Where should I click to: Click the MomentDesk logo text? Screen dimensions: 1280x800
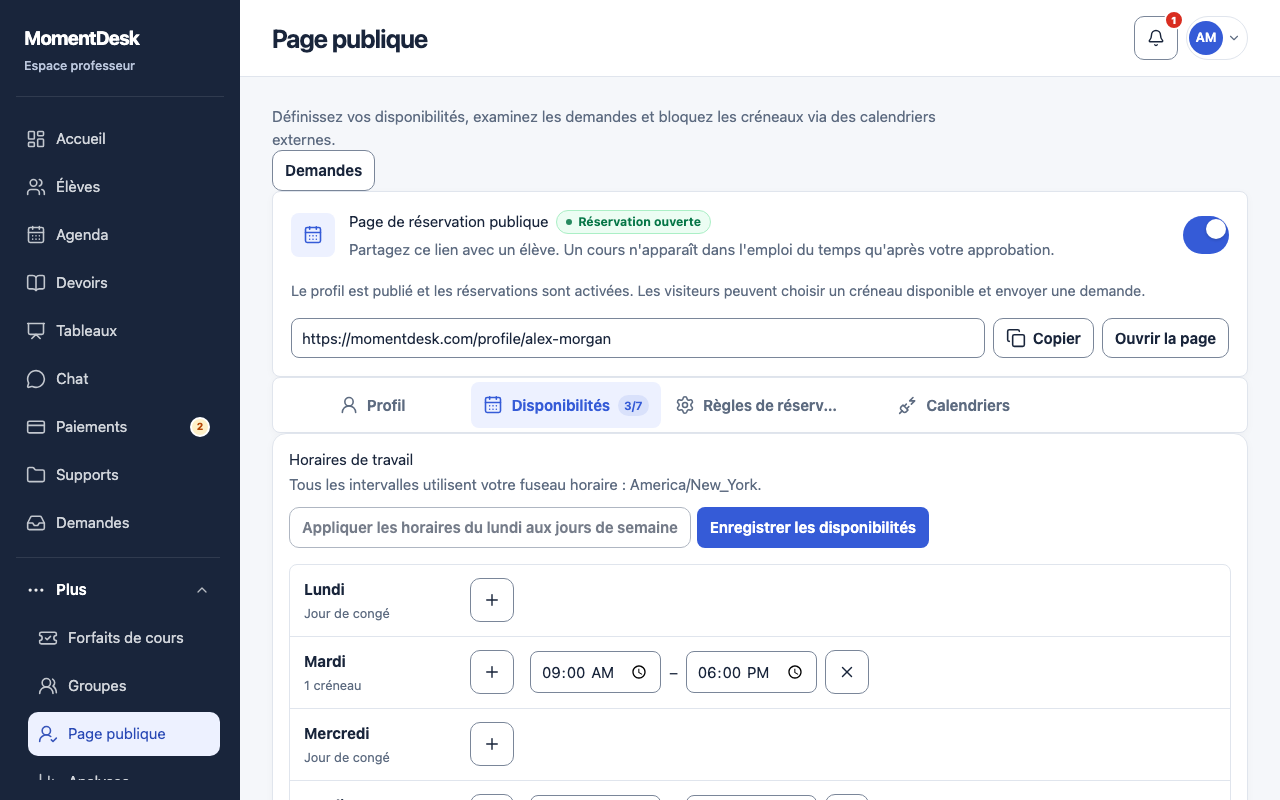(x=82, y=39)
